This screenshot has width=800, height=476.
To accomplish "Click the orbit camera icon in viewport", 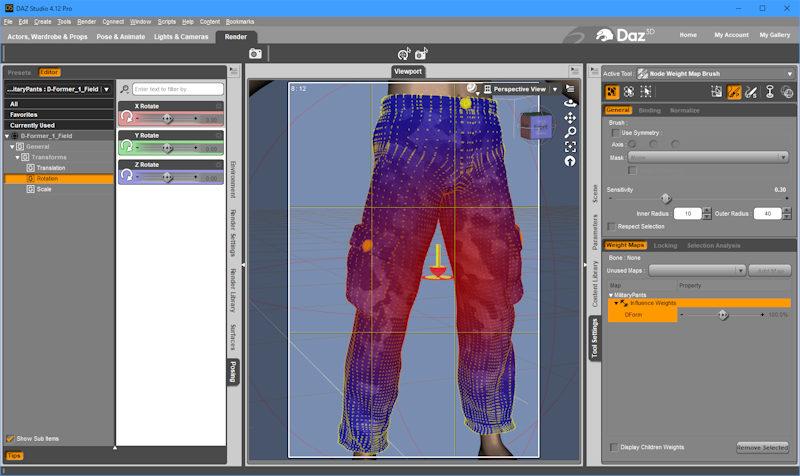I will pyautogui.click(x=570, y=104).
